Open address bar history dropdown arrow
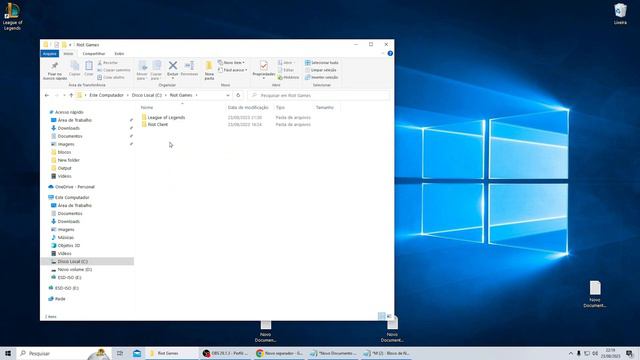Image resolution: width=640 pixels, height=360 pixels. pyautogui.click(x=228, y=96)
